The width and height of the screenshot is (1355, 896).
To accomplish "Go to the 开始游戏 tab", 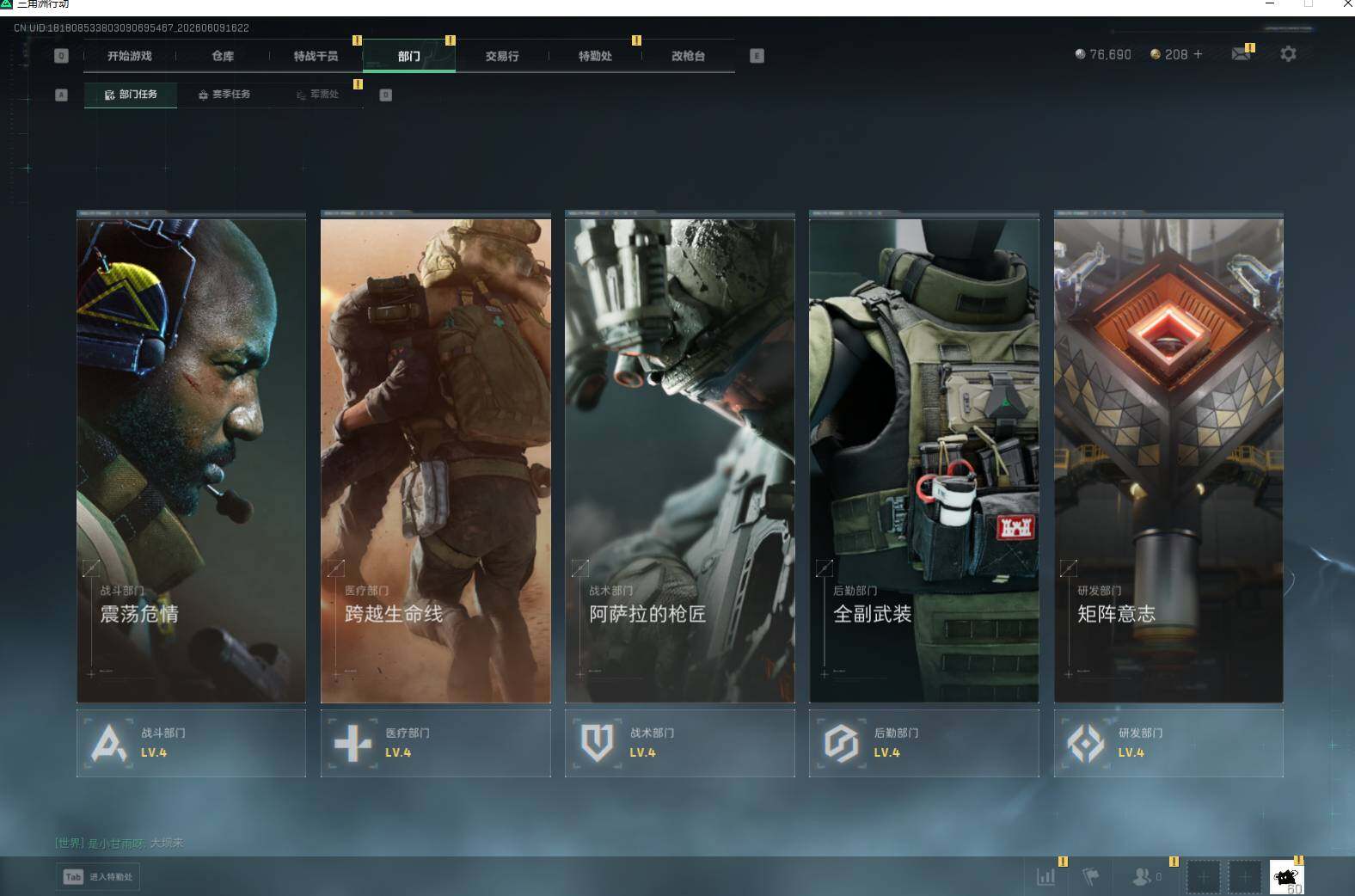I will click(129, 56).
